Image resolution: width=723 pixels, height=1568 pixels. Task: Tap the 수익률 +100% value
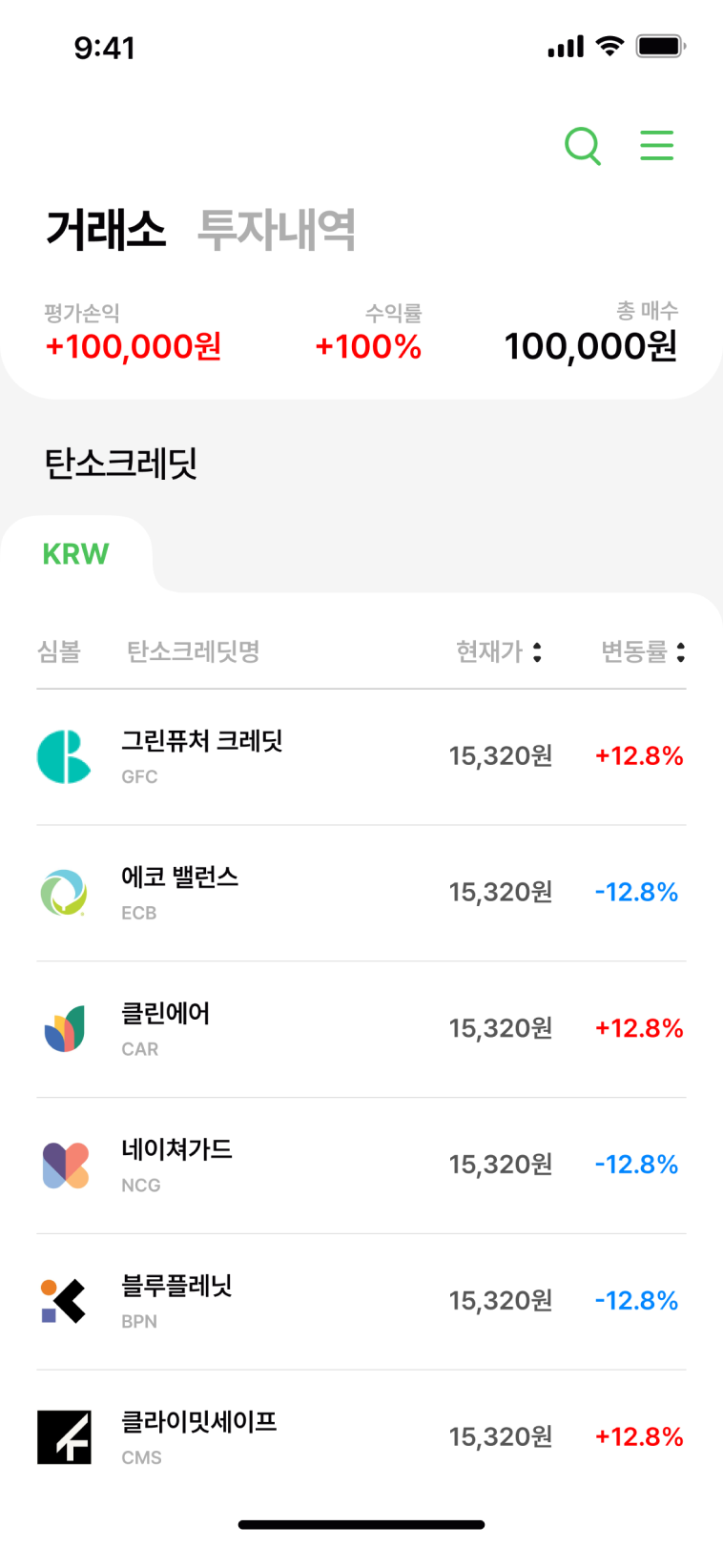[x=368, y=346]
